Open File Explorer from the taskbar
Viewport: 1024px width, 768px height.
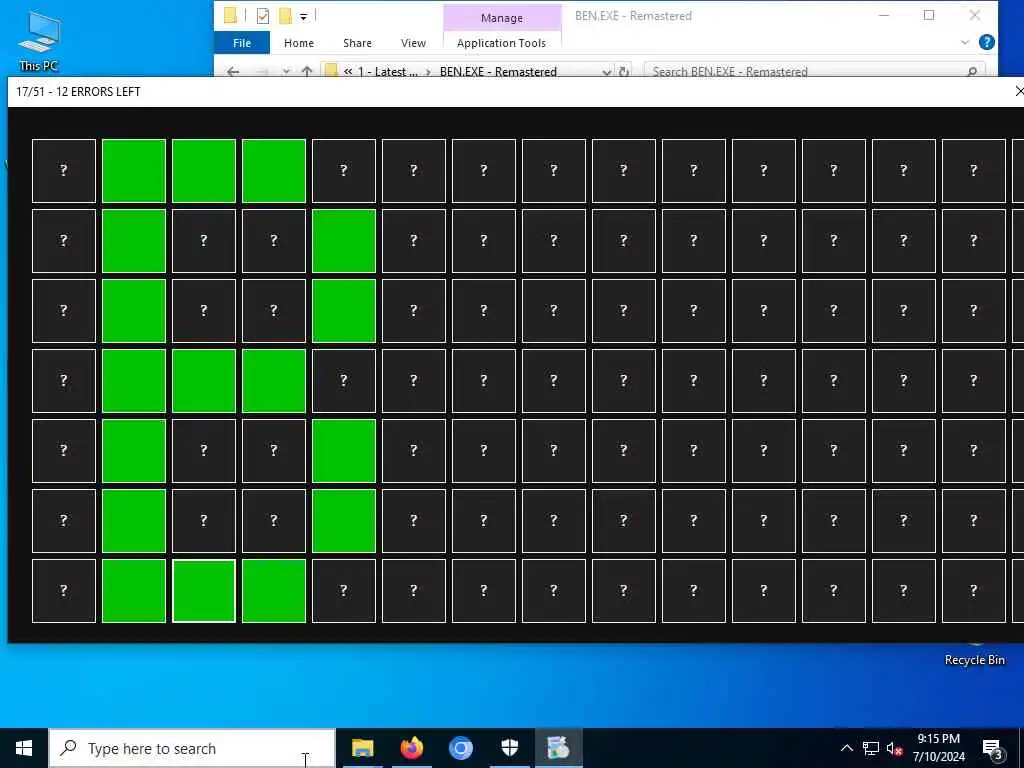coord(362,748)
